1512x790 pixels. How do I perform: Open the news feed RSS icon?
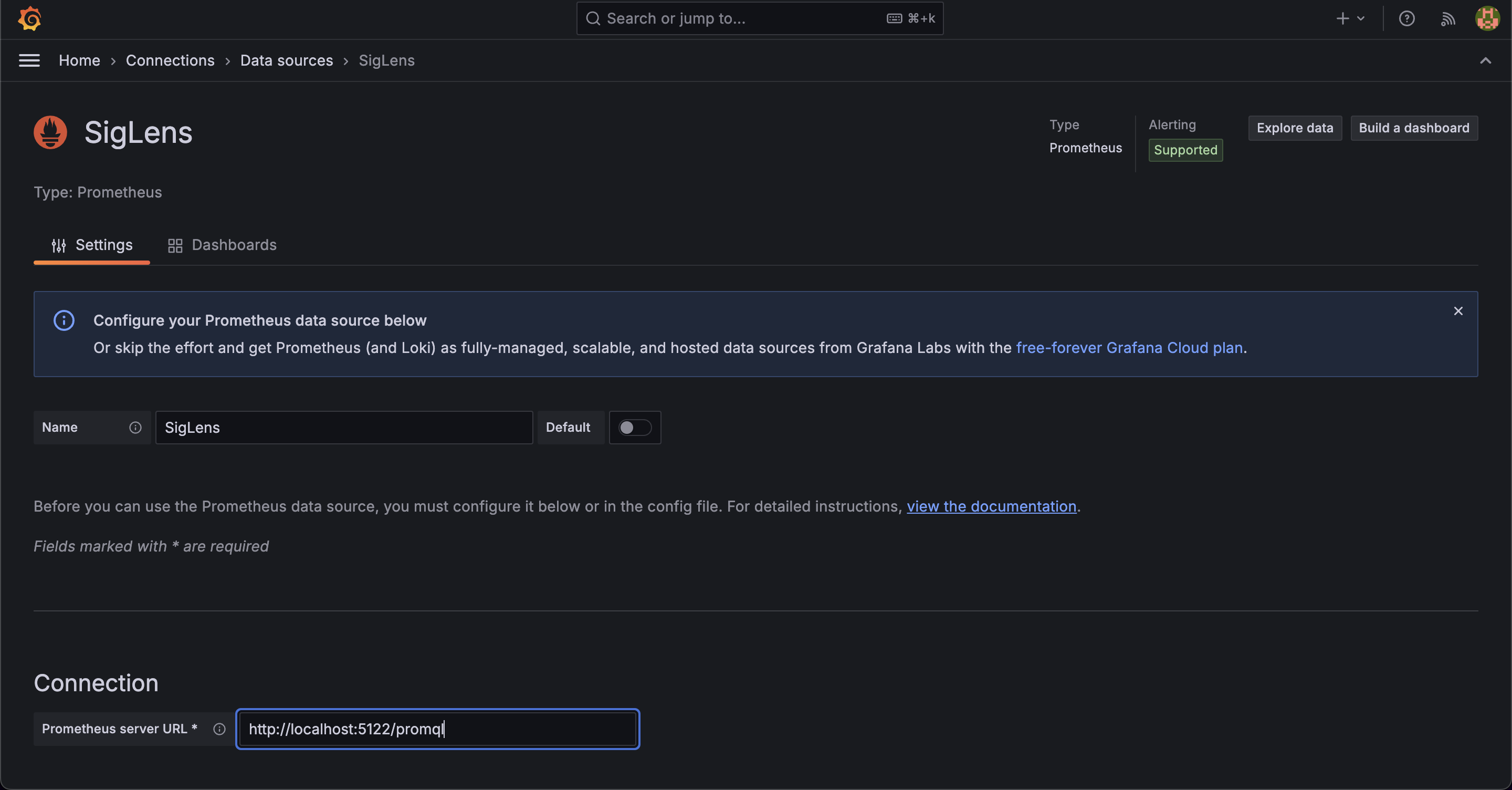pos(1447,19)
